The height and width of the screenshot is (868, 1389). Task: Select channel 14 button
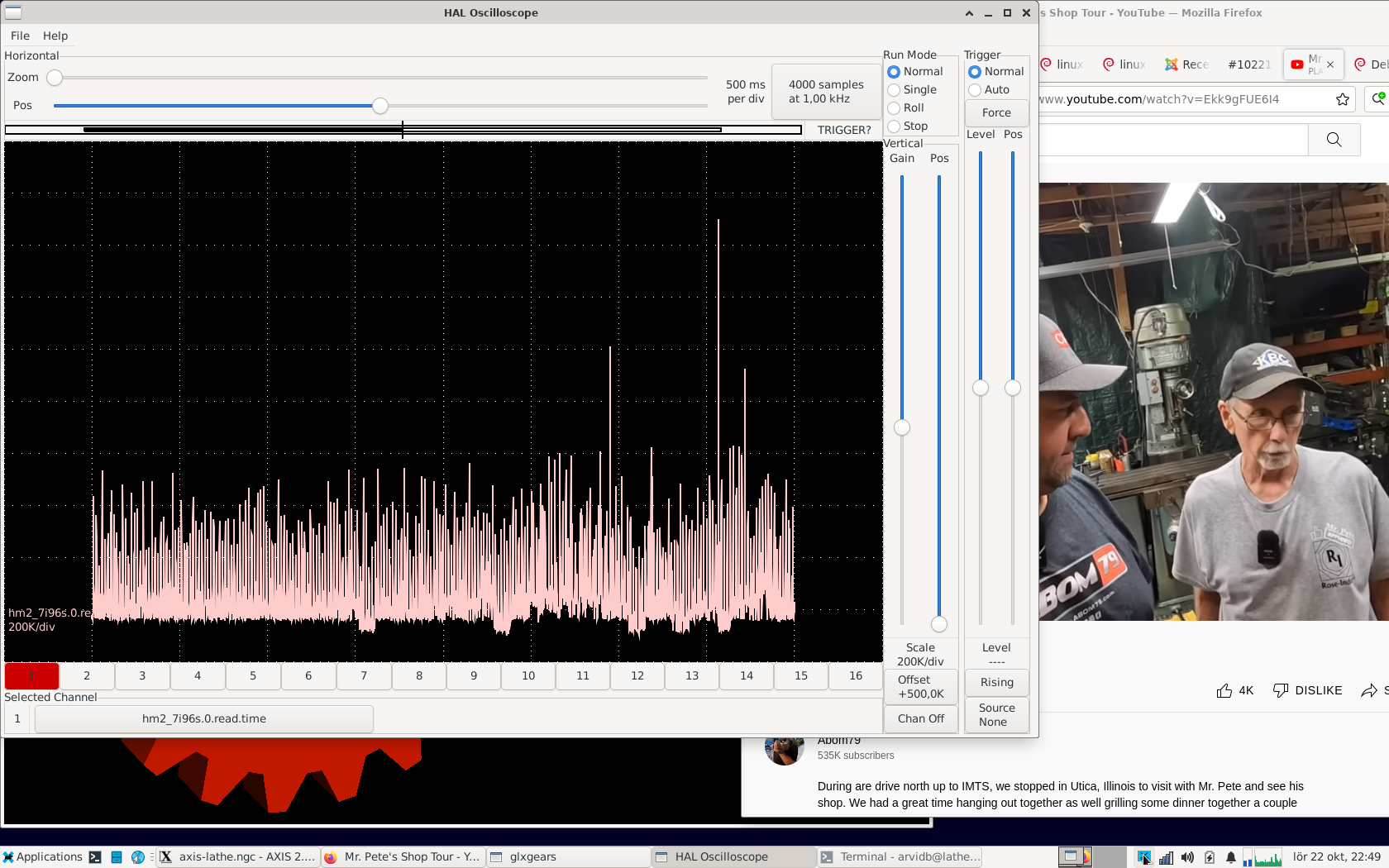[x=747, y=675]
